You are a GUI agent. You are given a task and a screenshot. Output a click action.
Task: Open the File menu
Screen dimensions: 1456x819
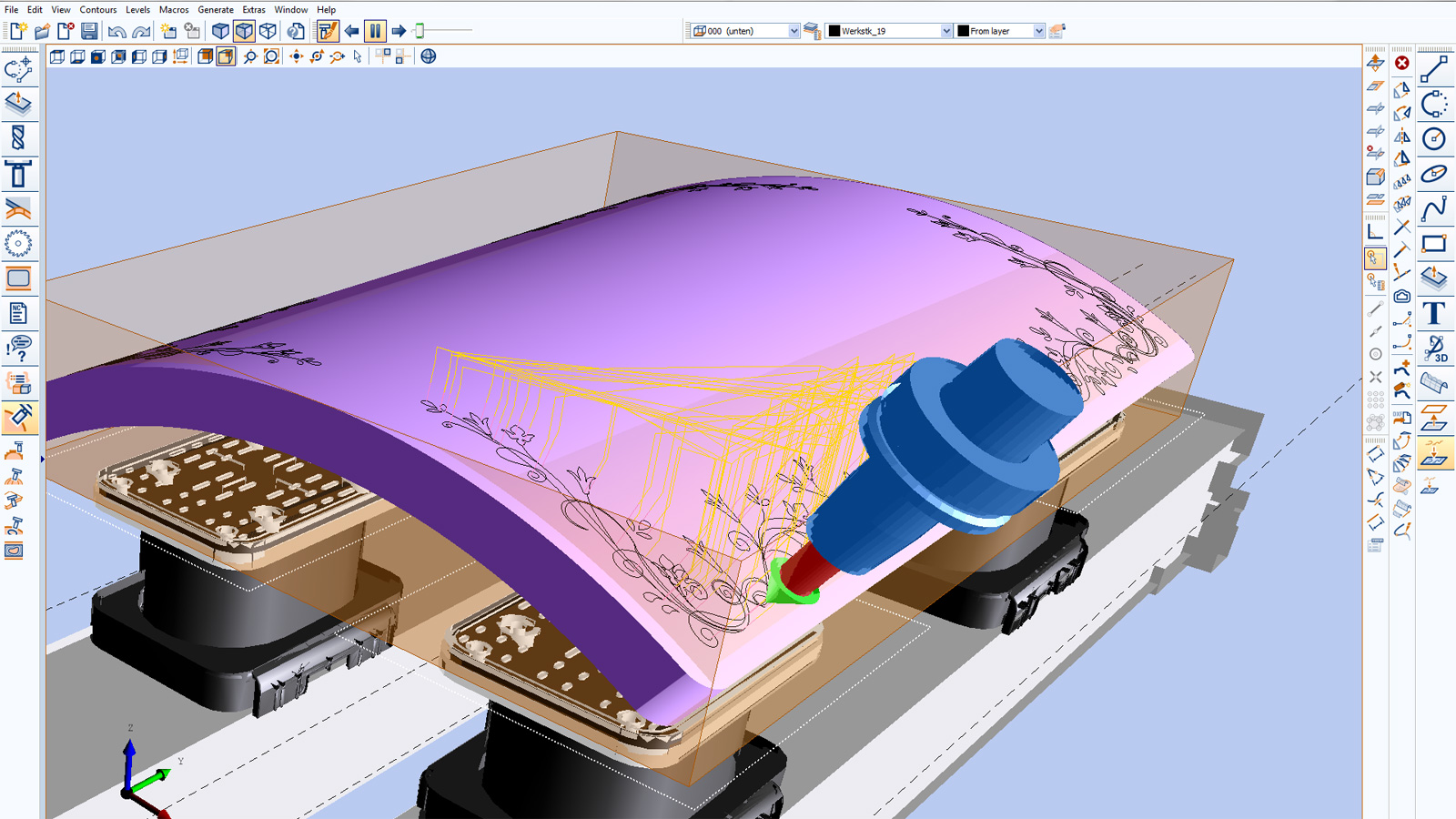[x=11, y=9]
